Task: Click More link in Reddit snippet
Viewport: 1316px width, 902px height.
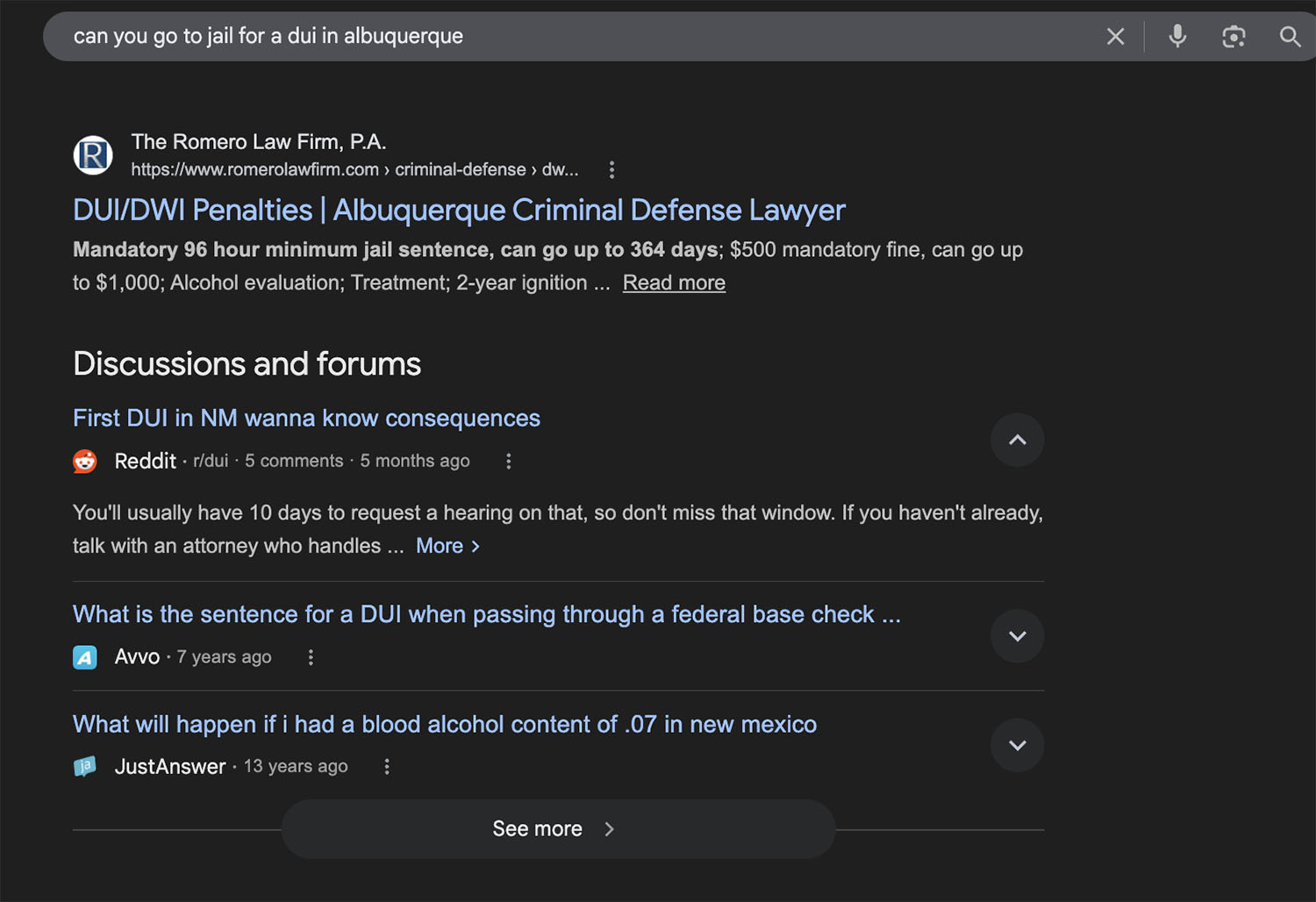Action: 447,546
